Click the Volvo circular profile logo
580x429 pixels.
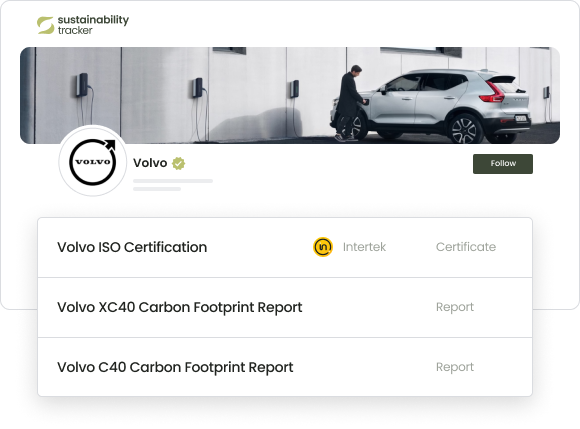(93, 161)
